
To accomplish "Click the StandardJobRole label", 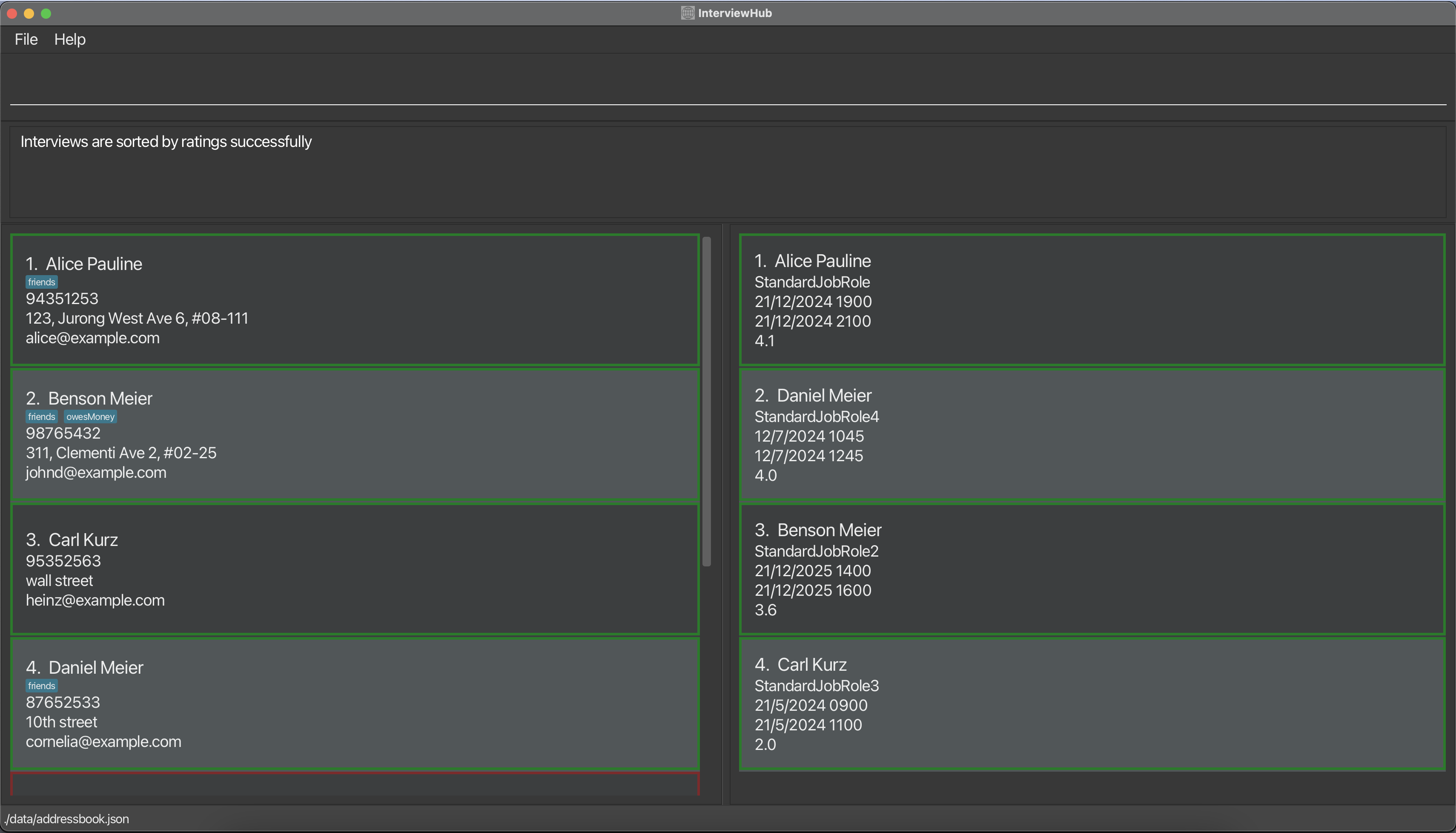I will tap(812, 282).
